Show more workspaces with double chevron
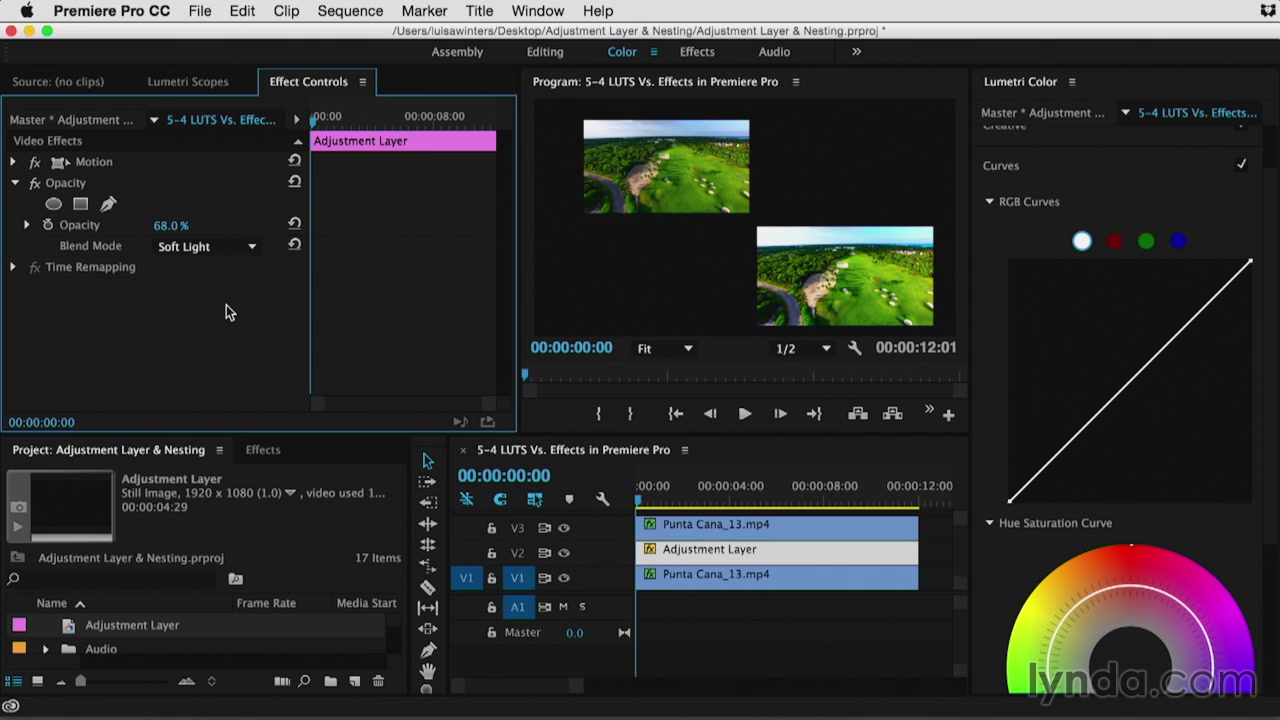Screen dimensions: 1280x720 point(856,52)
